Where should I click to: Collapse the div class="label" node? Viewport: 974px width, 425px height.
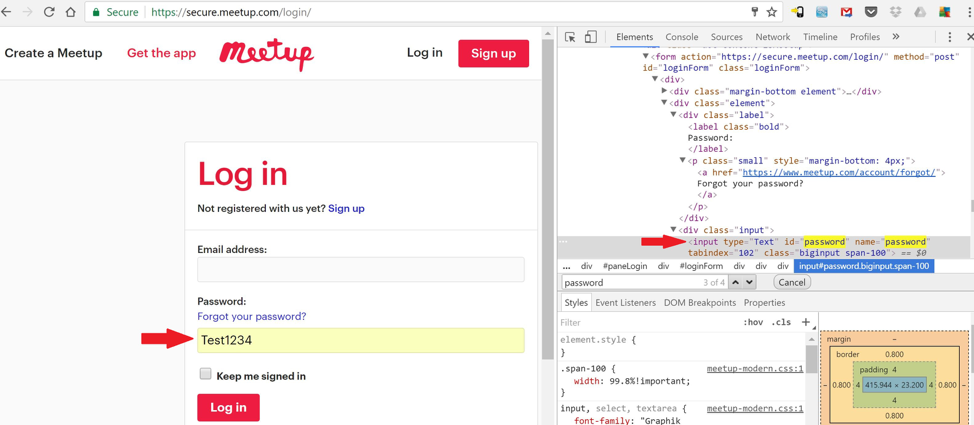[x=674, y=115]
